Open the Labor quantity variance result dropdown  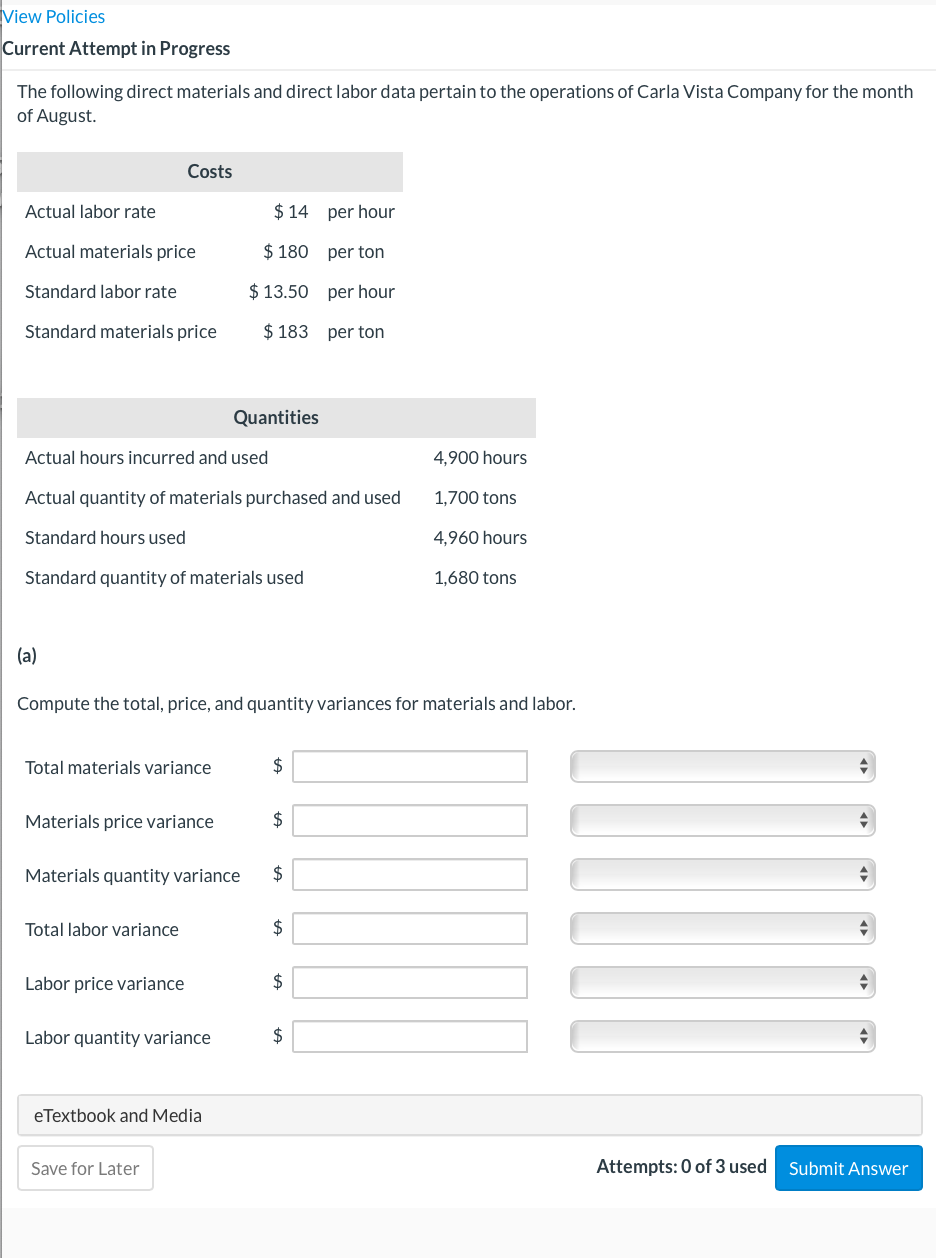[x=722, y=1036]
